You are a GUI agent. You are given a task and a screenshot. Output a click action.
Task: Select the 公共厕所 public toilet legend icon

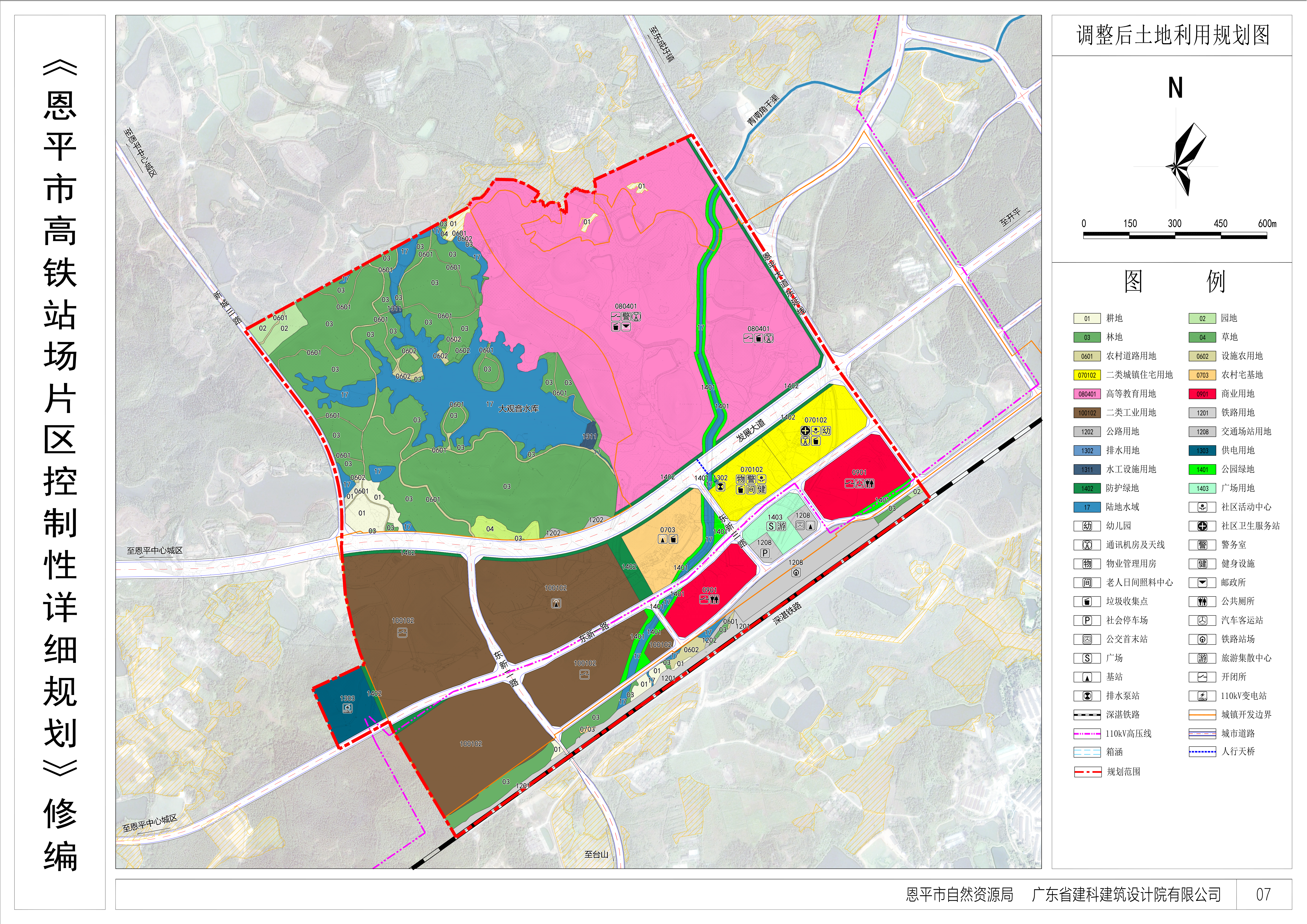point(1202,601)
